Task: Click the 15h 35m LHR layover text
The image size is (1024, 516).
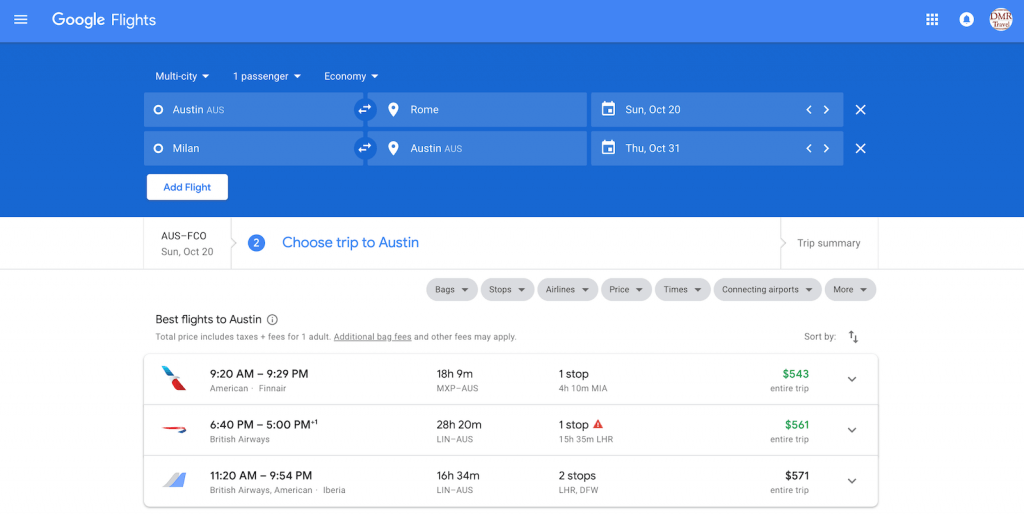Action: click(586, 440)
